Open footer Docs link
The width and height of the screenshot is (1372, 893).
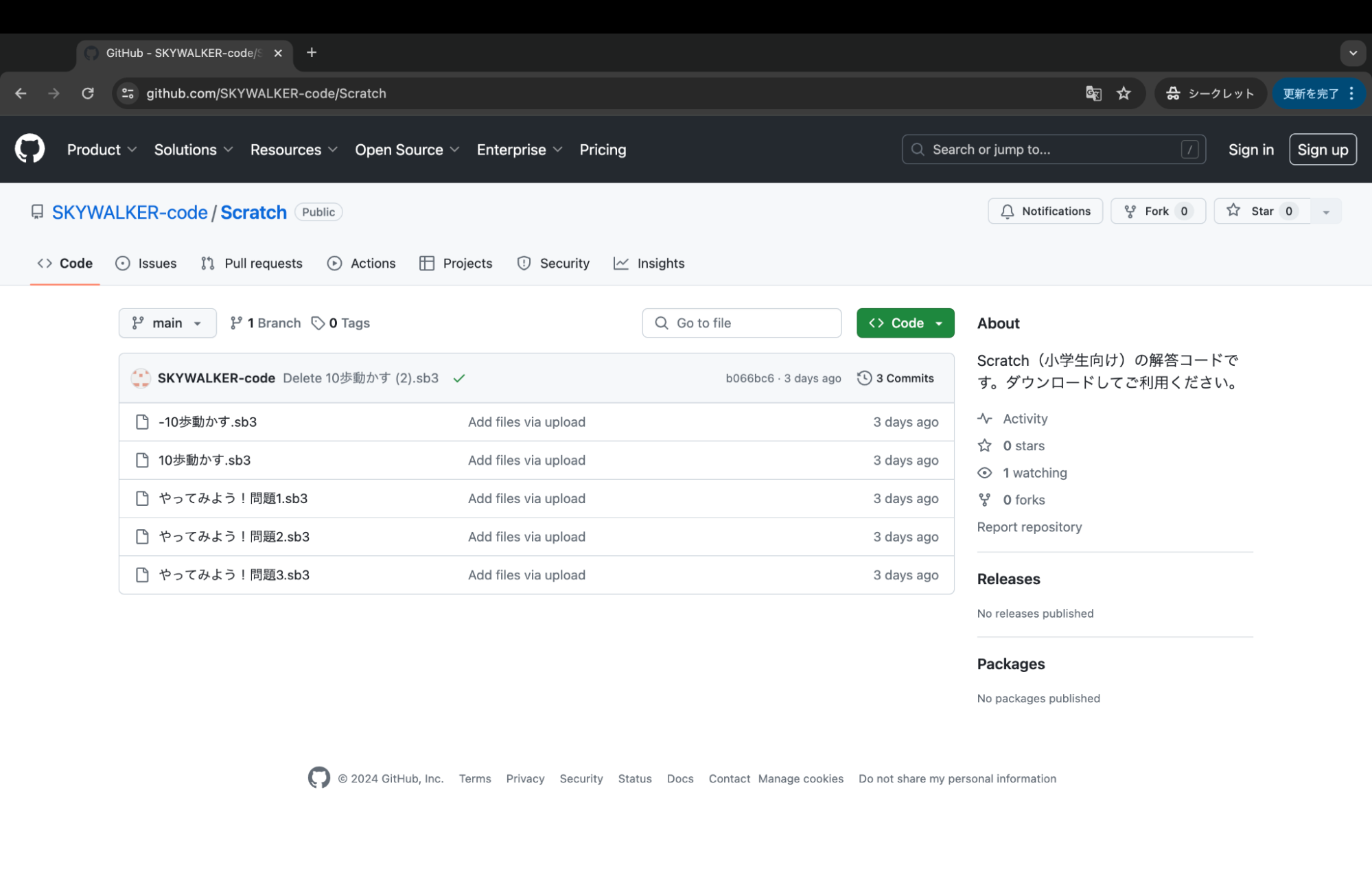680,778
